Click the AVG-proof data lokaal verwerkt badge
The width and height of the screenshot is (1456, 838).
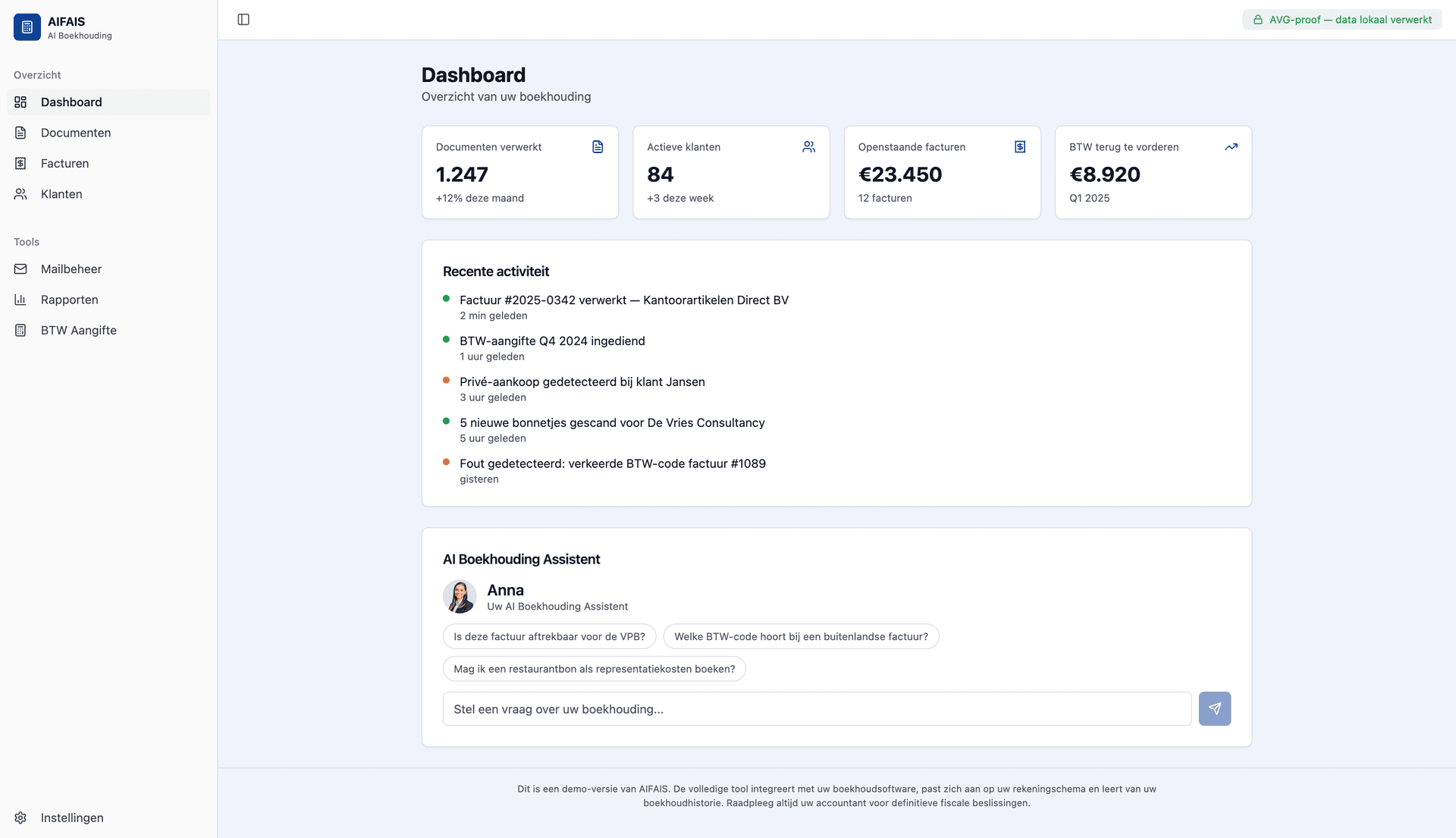click(1341, 19)
